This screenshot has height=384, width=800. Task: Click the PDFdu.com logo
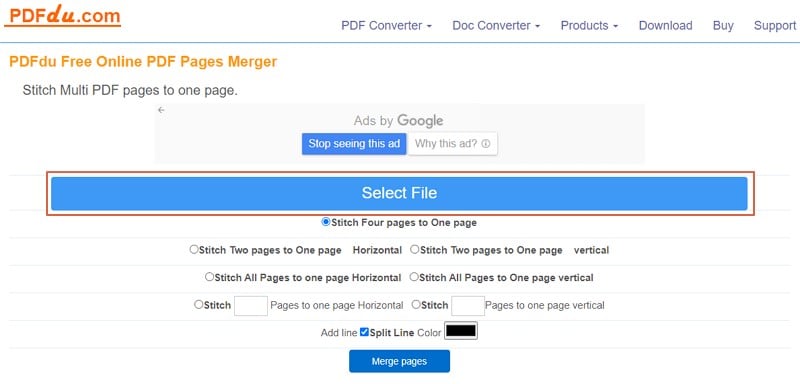63,16
